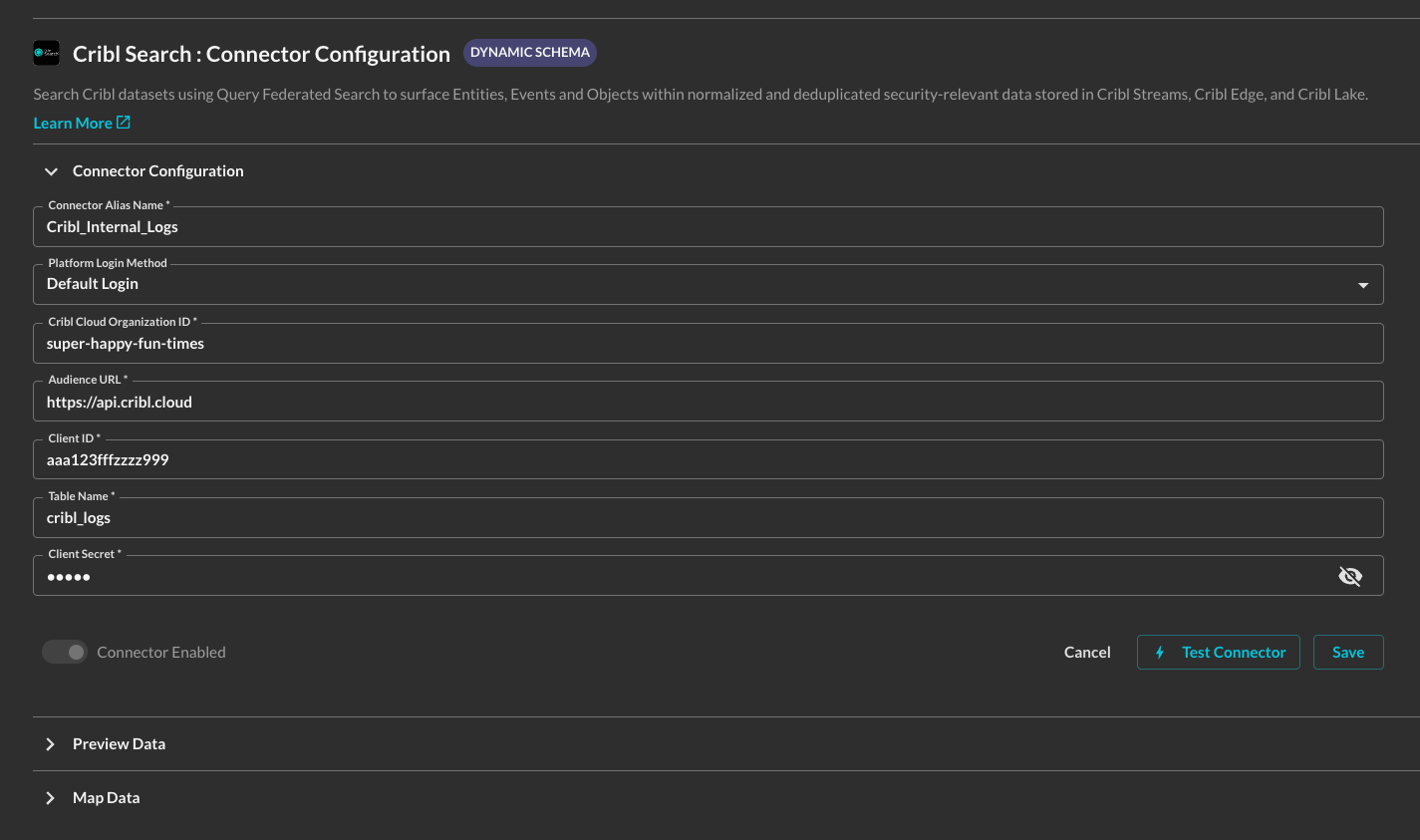
Task: Show the Client Secret via eye icon
Action: click(x=1350, y=576)
